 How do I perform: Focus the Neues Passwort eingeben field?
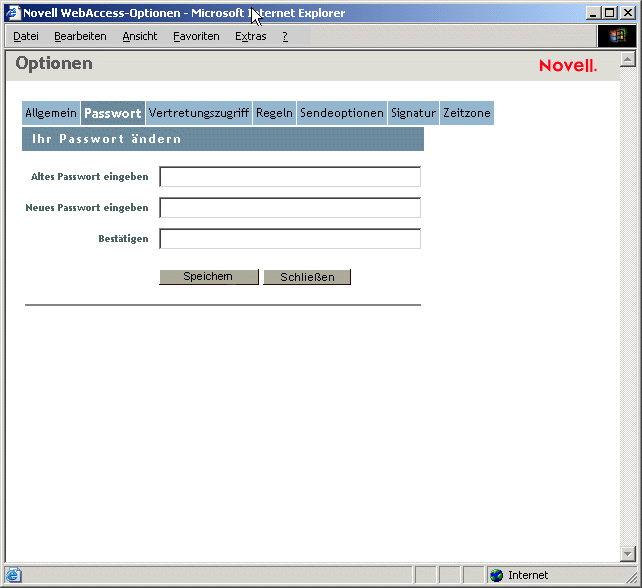(290, 208)
